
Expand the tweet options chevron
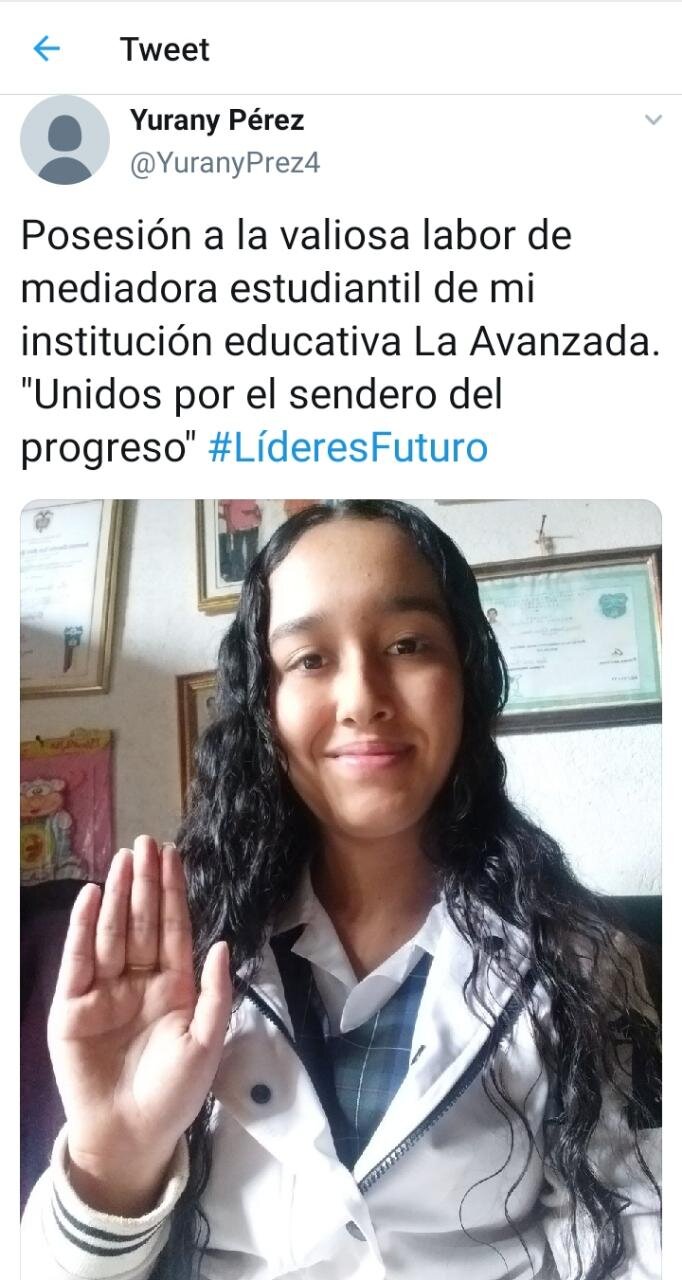[653, 120]
